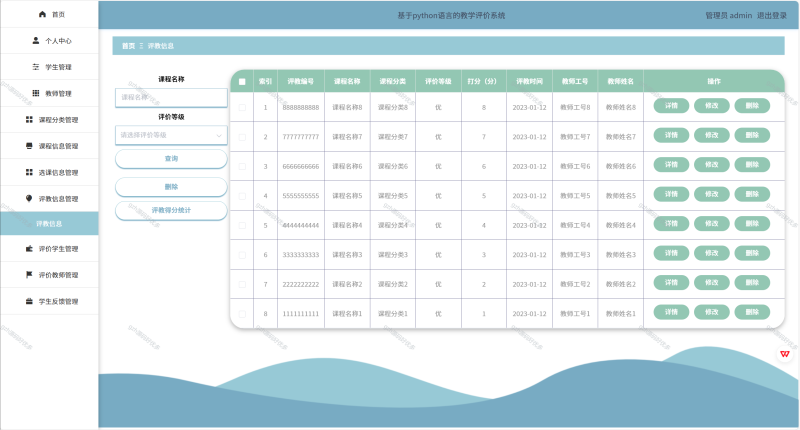The image size is (800, 430).
Task: View 详情 for 课程名称3 row
Action: 671,253
